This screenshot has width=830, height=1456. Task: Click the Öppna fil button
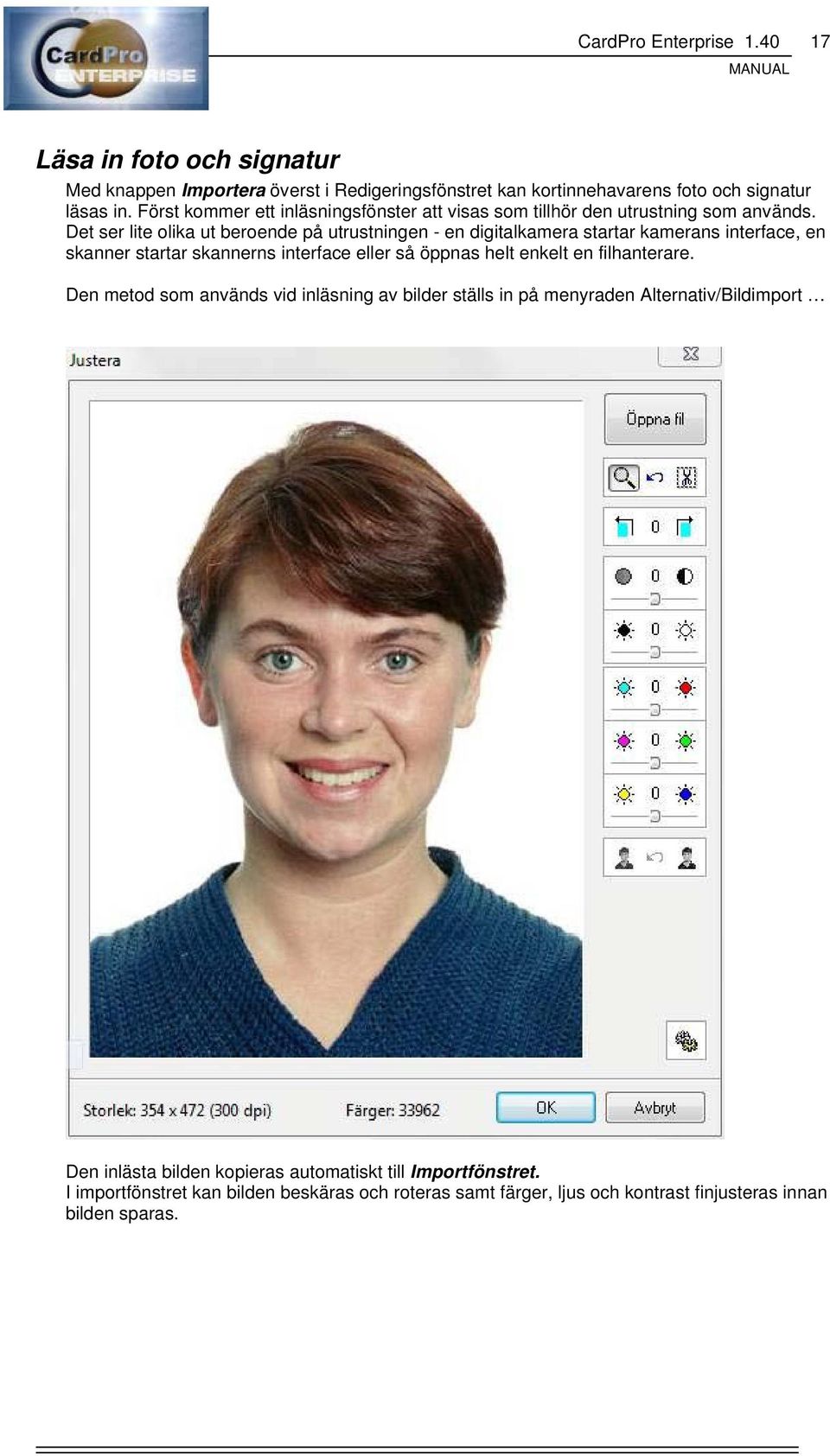coord(654,419)
